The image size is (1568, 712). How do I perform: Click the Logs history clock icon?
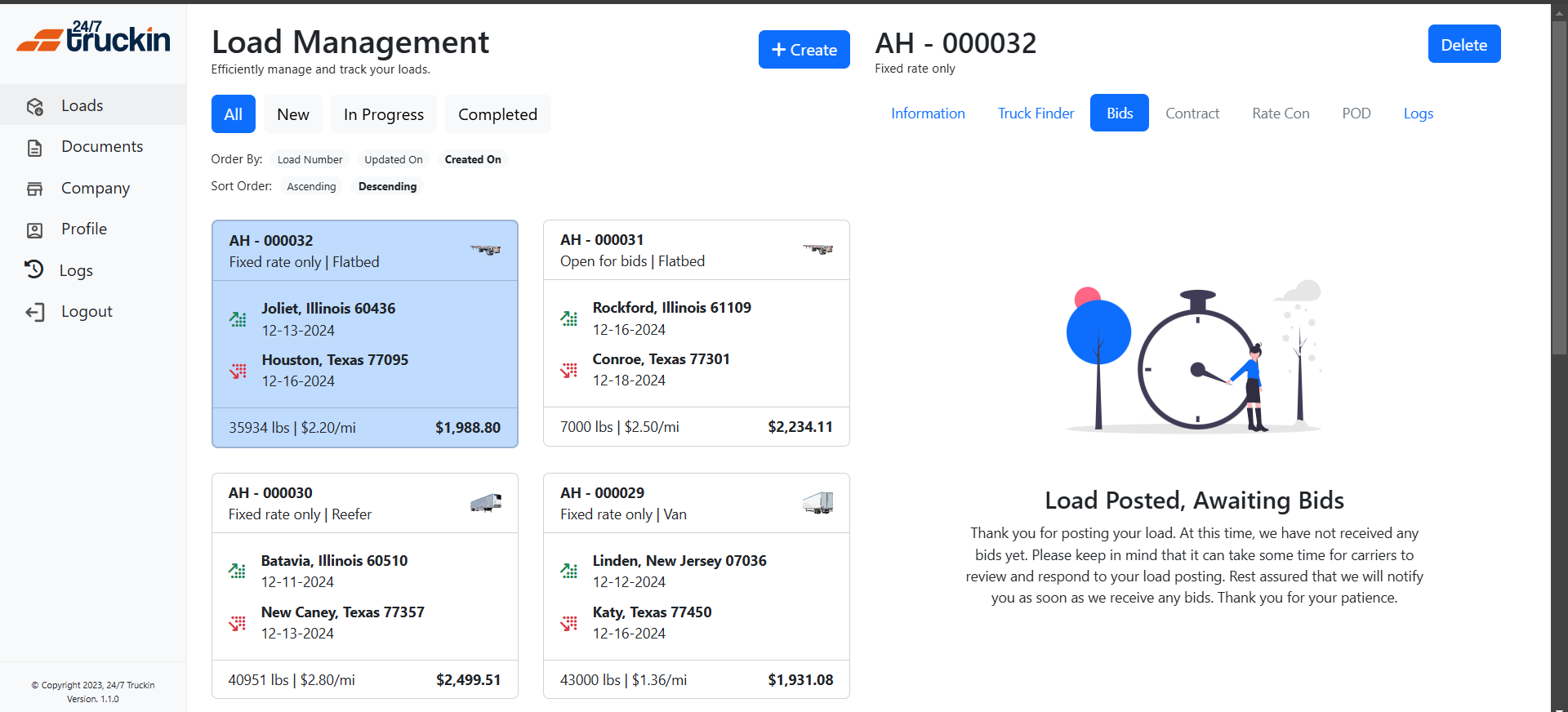pyautogui.click(x=34, y=269)
